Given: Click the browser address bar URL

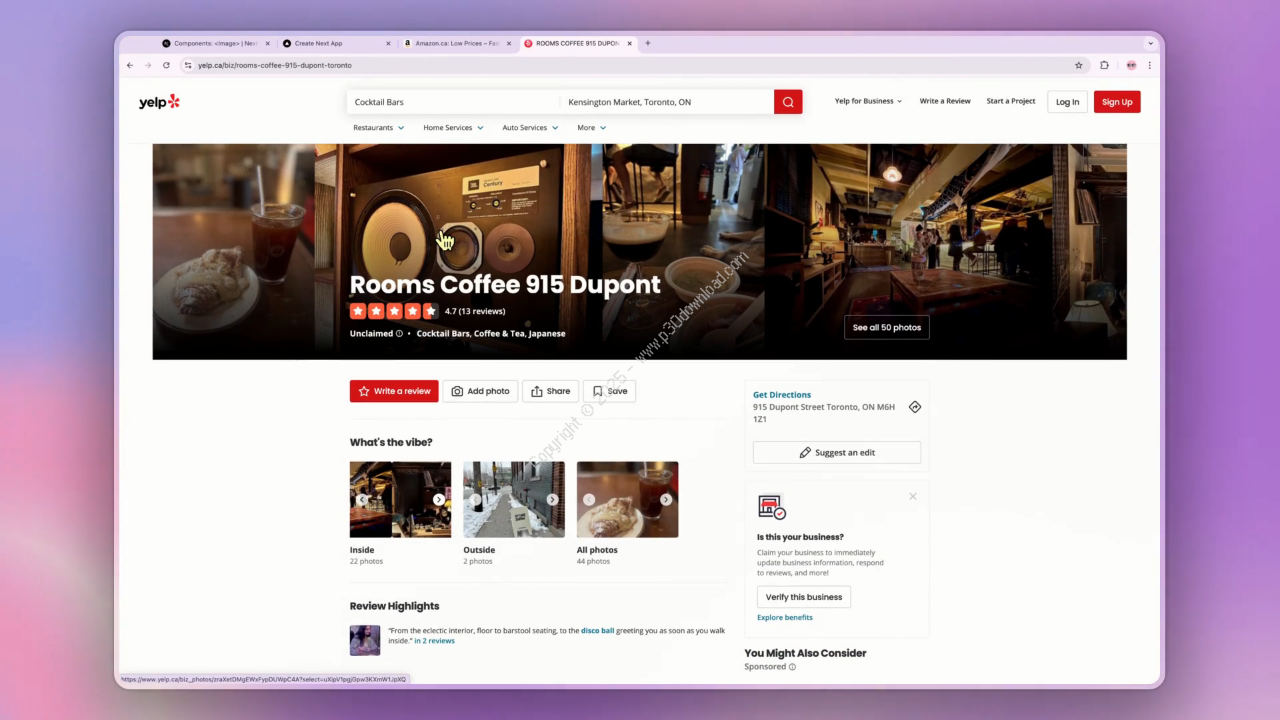Looking at the screenshot, I should click(x=275, y=65).
